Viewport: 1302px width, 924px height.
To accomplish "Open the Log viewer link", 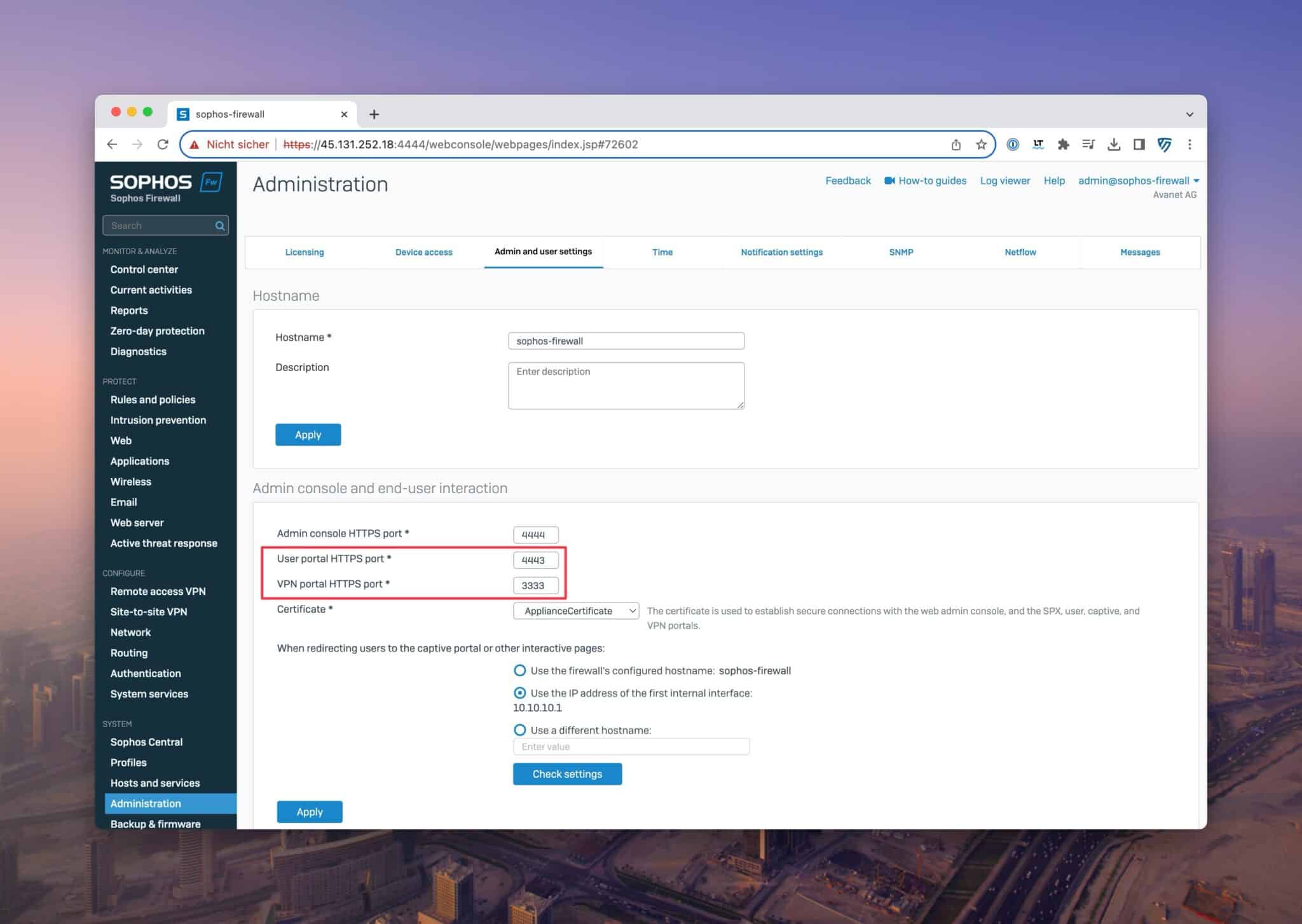I will click(x=1004, y=180).
